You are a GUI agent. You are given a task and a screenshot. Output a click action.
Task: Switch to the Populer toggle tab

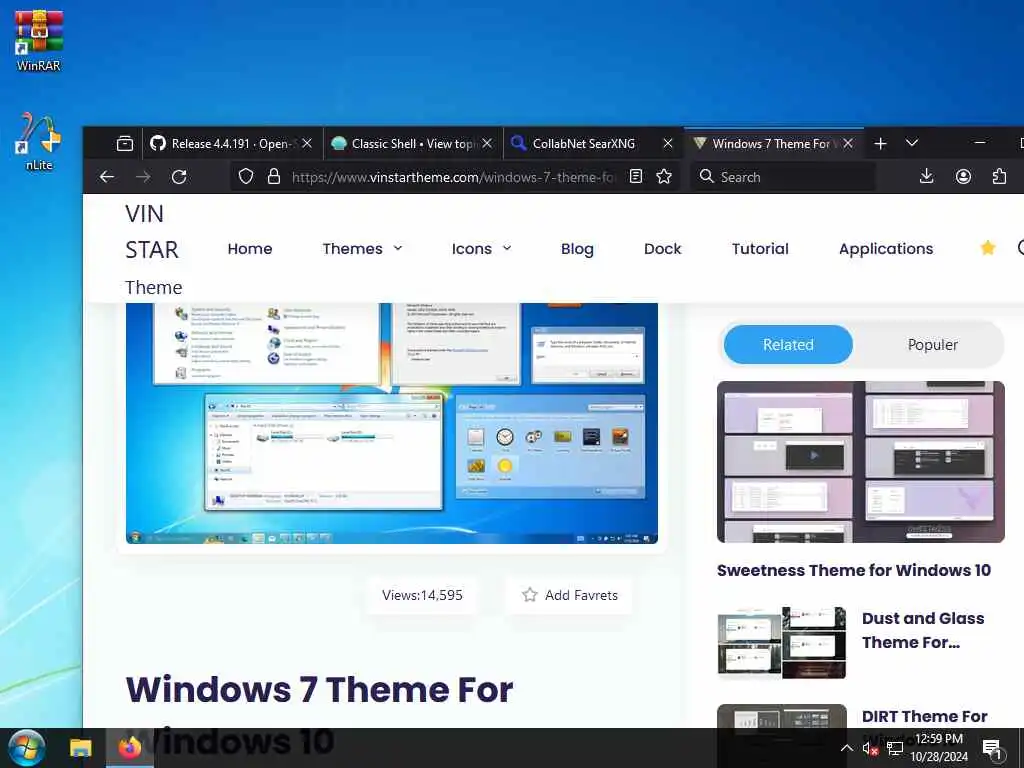click(933, 345)
